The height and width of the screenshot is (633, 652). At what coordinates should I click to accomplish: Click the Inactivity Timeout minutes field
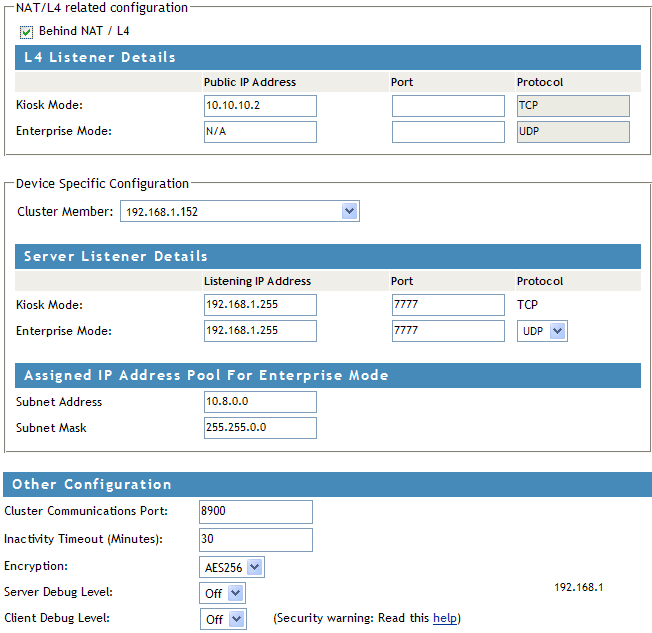pos(256,540)
